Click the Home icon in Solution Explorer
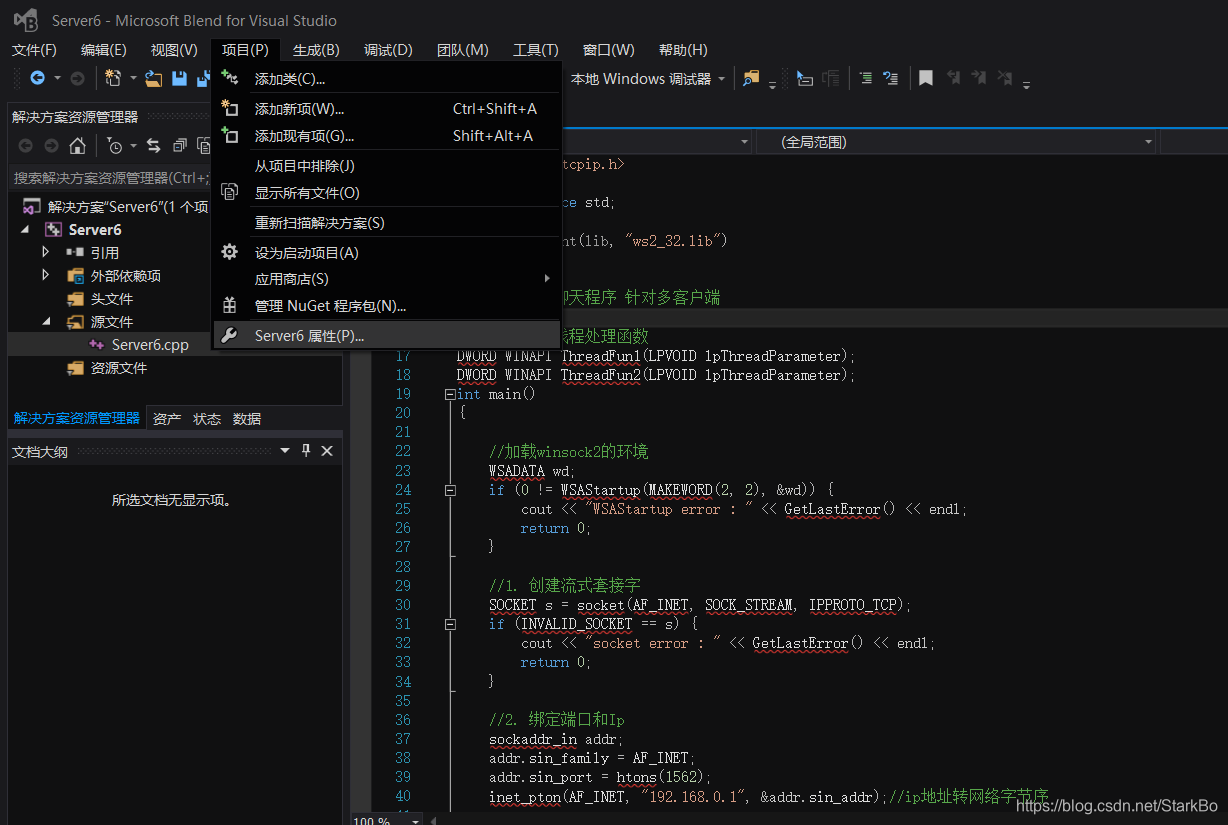Viewport: 1228px width, 825px height. click(x=77, y=146)
